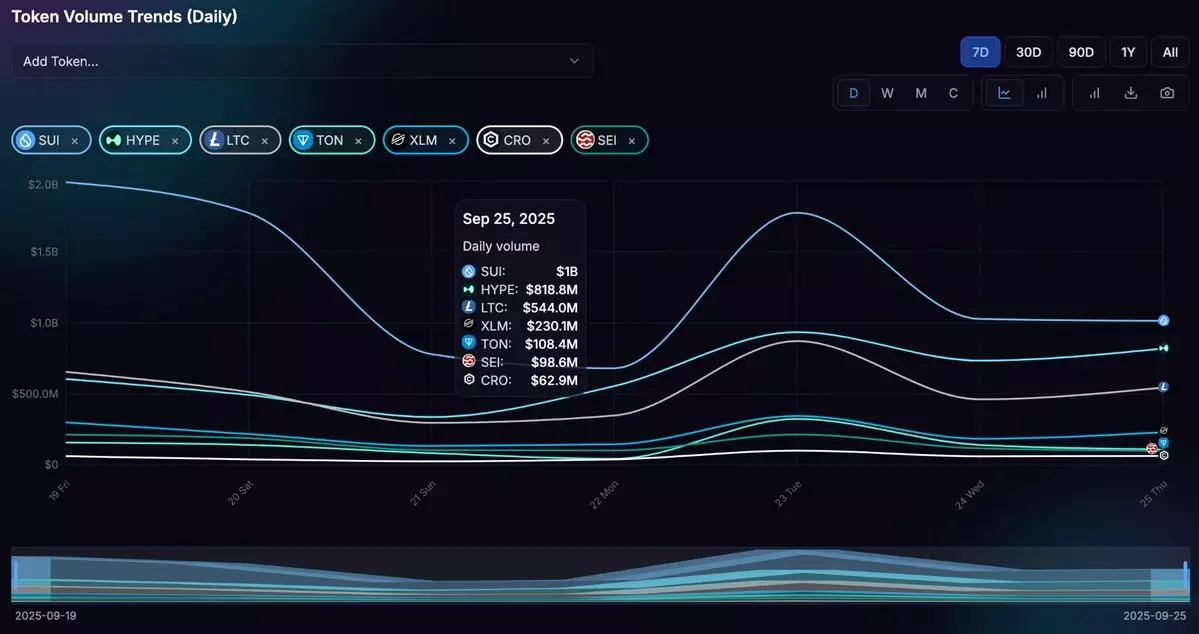Remove the LTC token chip
This screenshot has width=1199, height=634.
click(265, 141)
